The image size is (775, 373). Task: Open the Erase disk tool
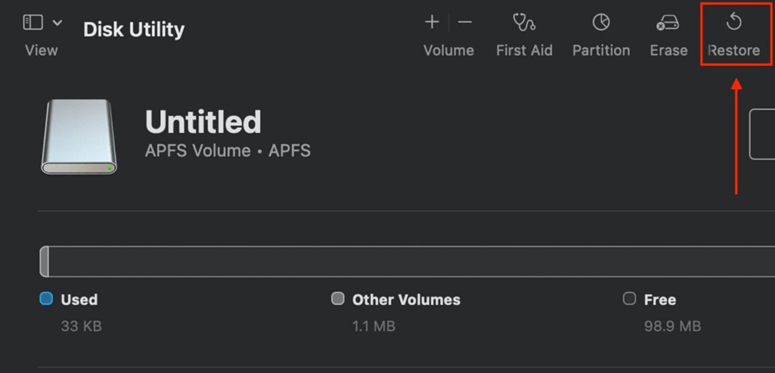pos(668,23)
